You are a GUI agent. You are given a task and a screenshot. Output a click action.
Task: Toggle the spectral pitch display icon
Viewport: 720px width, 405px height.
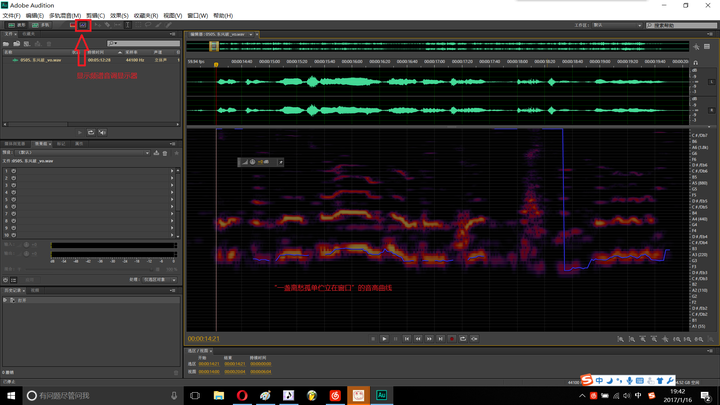pyautogui.click(x=83, y=25)
